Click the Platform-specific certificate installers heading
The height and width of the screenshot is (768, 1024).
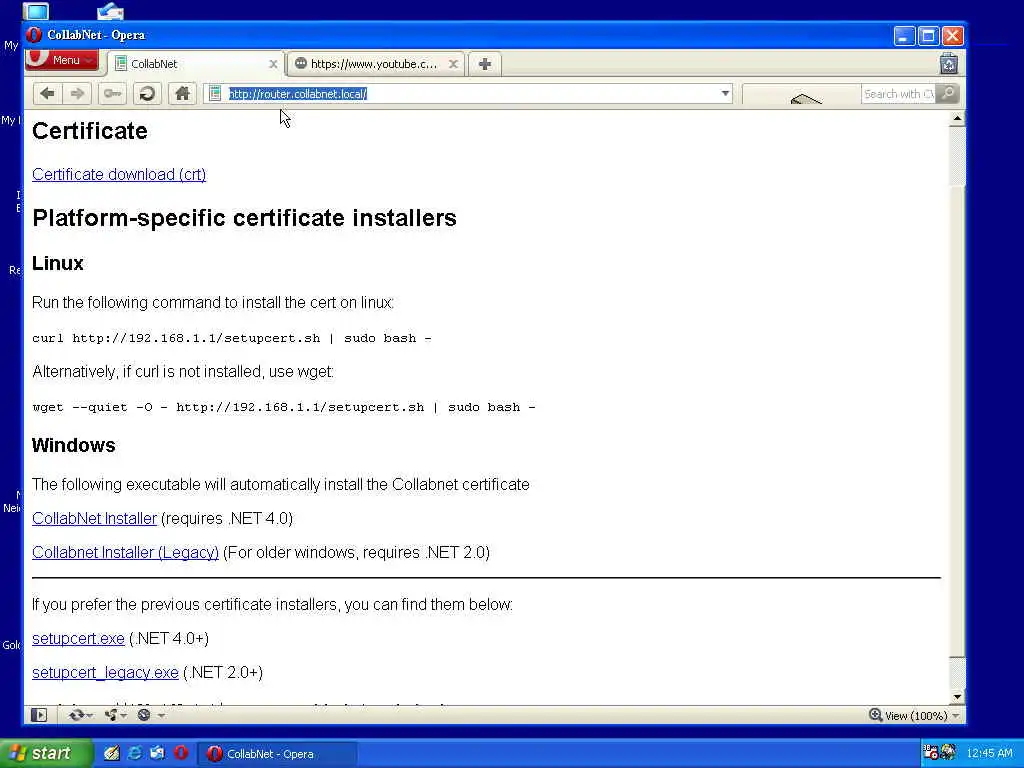click(x=244, y=218)
